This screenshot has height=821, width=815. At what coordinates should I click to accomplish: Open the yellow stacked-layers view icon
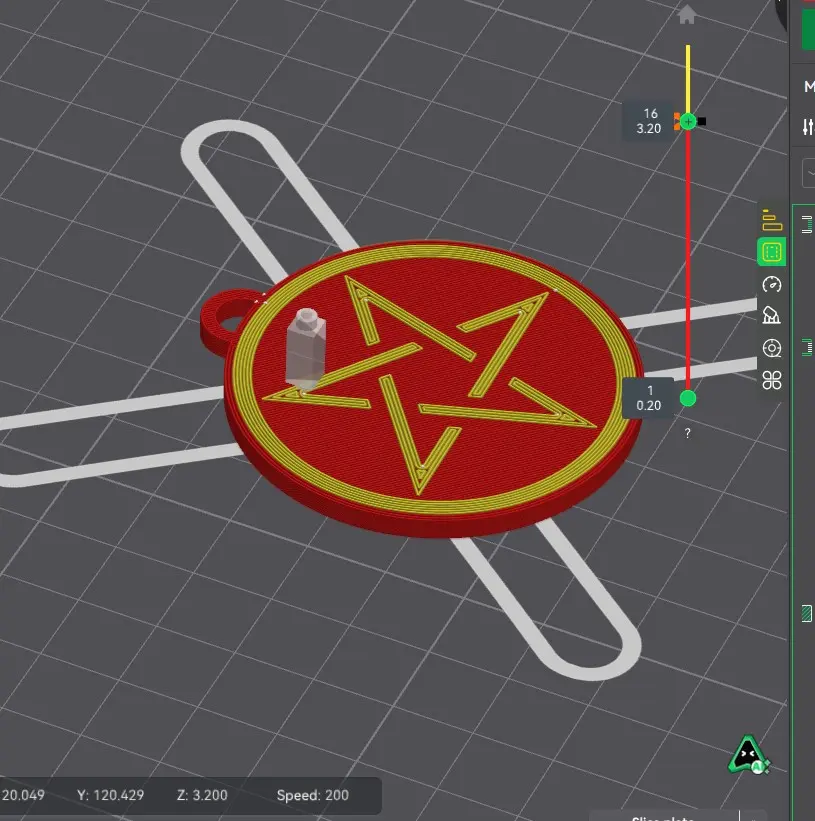pos(772,220)
